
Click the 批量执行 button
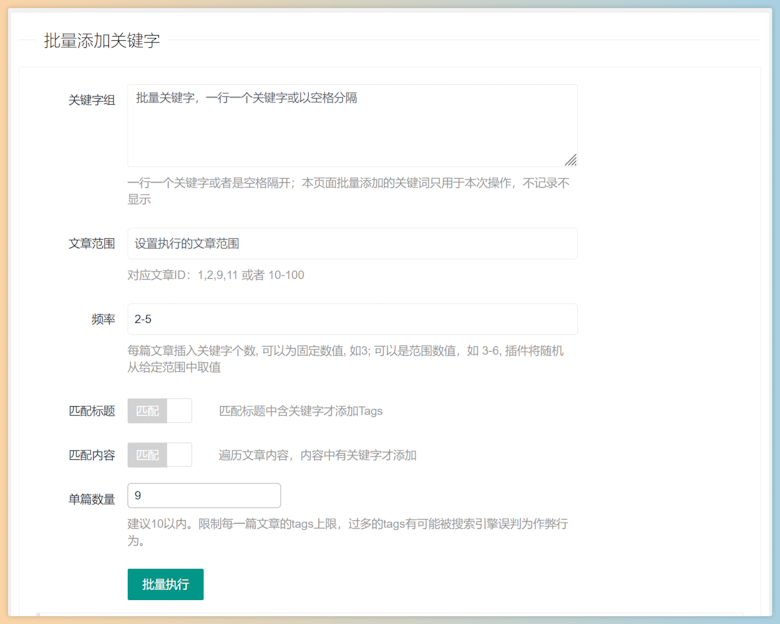click(x=165, y=584)
